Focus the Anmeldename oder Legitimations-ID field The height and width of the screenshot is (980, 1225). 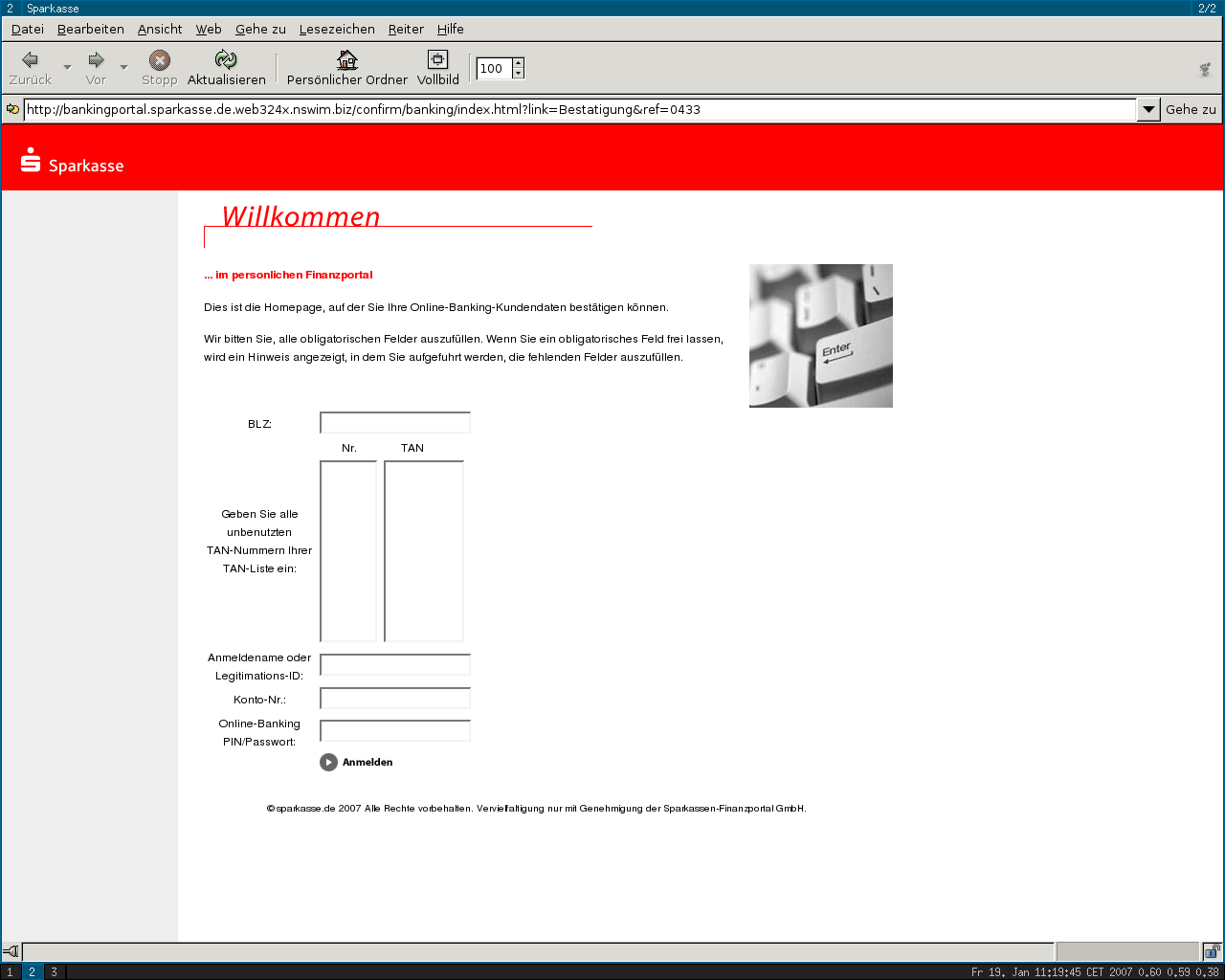click(x=395, y=665)
